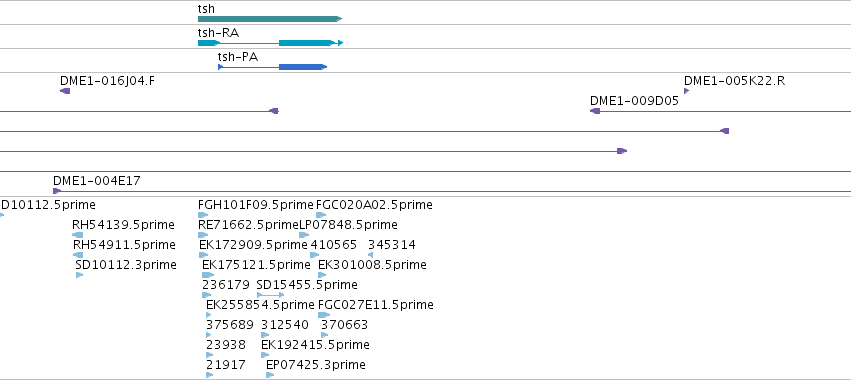Select the 236179 label
The width and height of the screenshot is (851, 380).
(226, 285)
